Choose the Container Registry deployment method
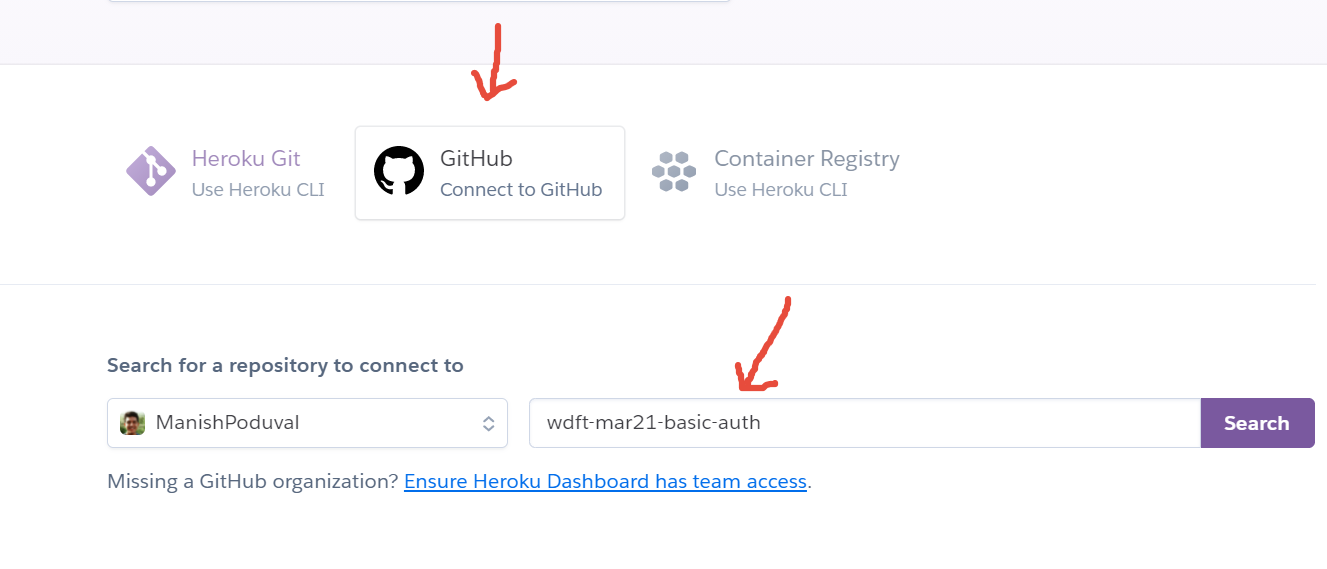Image resolution: width=1327 pixels, height=569 pixels. click(x=777, y=172)
